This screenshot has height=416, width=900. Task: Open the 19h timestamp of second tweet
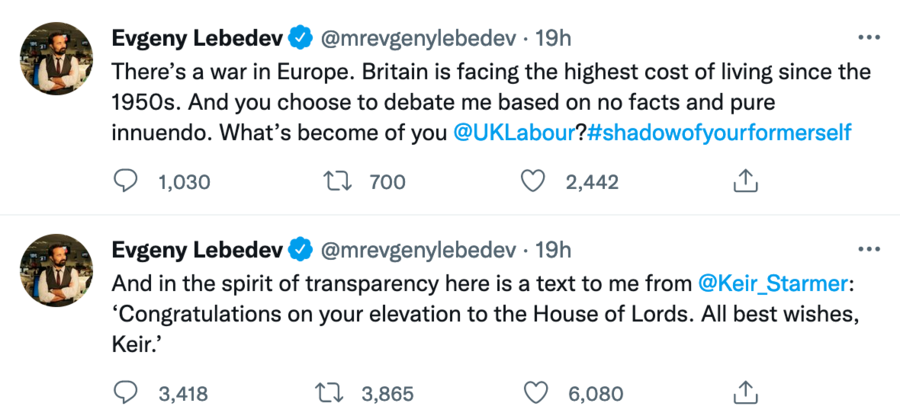coord(553,250)
